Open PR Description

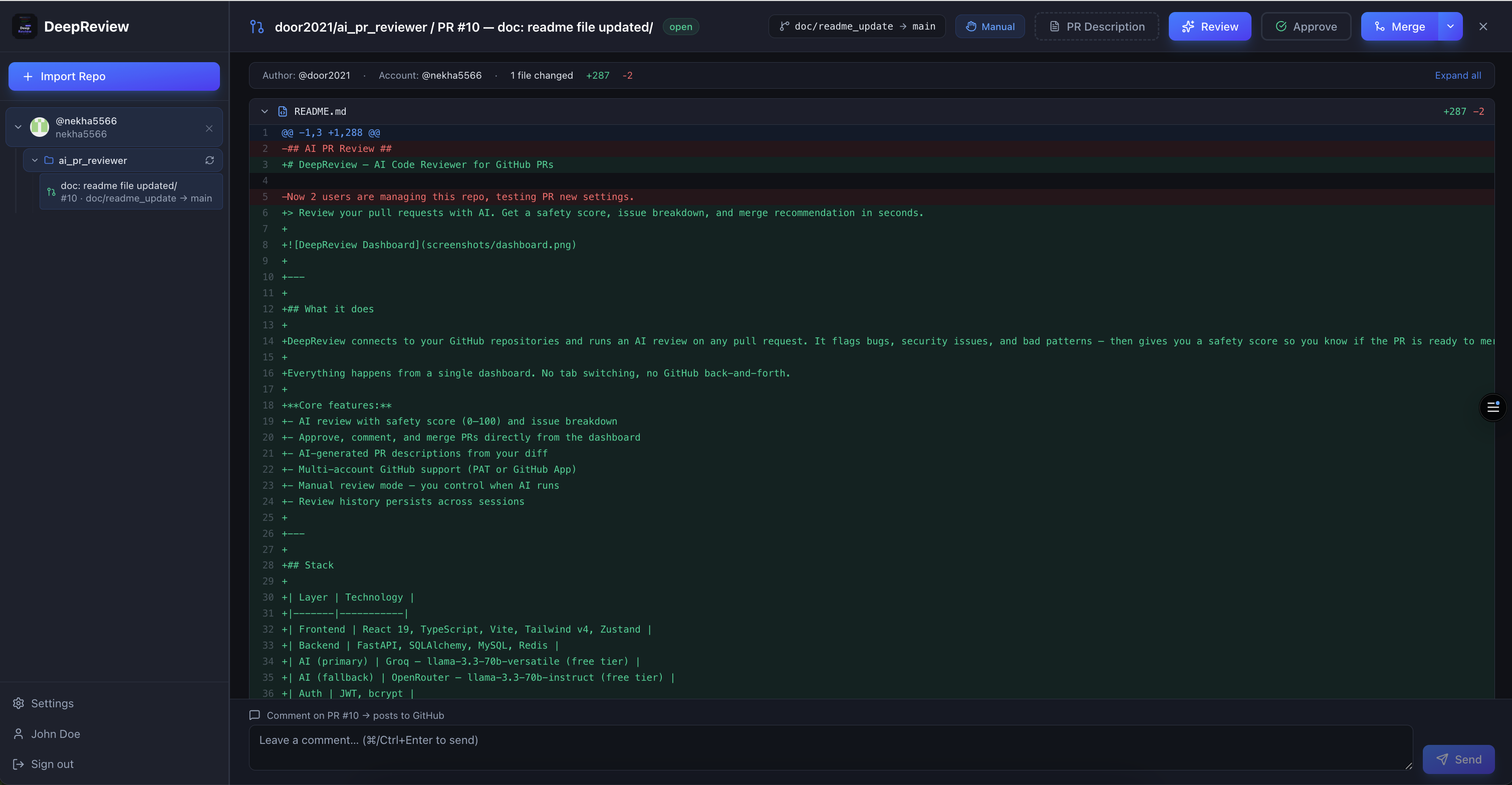coord(1097,27)
